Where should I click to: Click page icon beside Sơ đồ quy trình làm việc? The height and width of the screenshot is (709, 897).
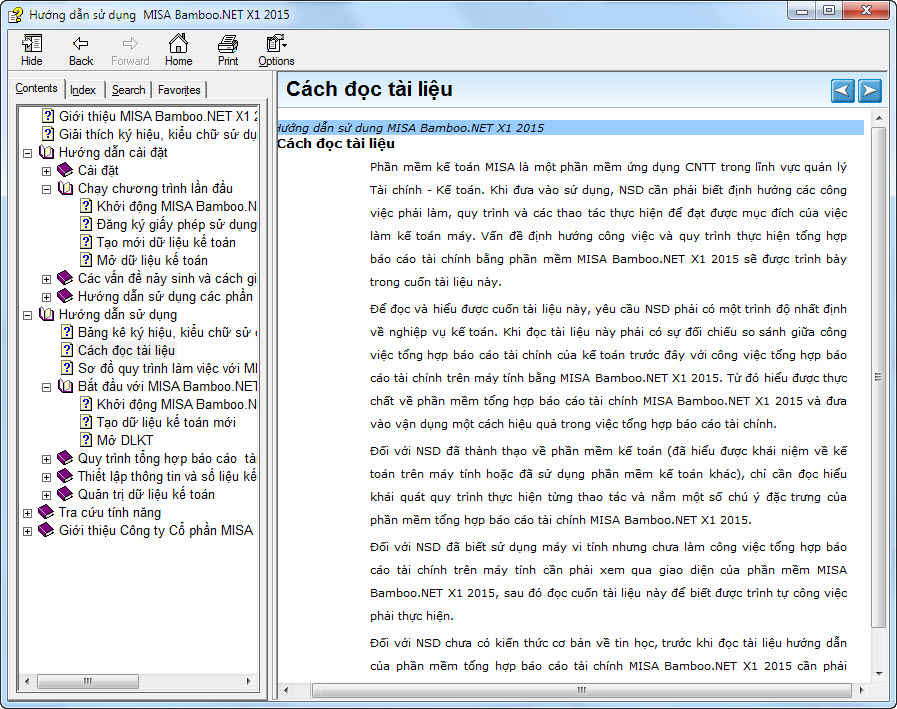click(x=67, y=368)
